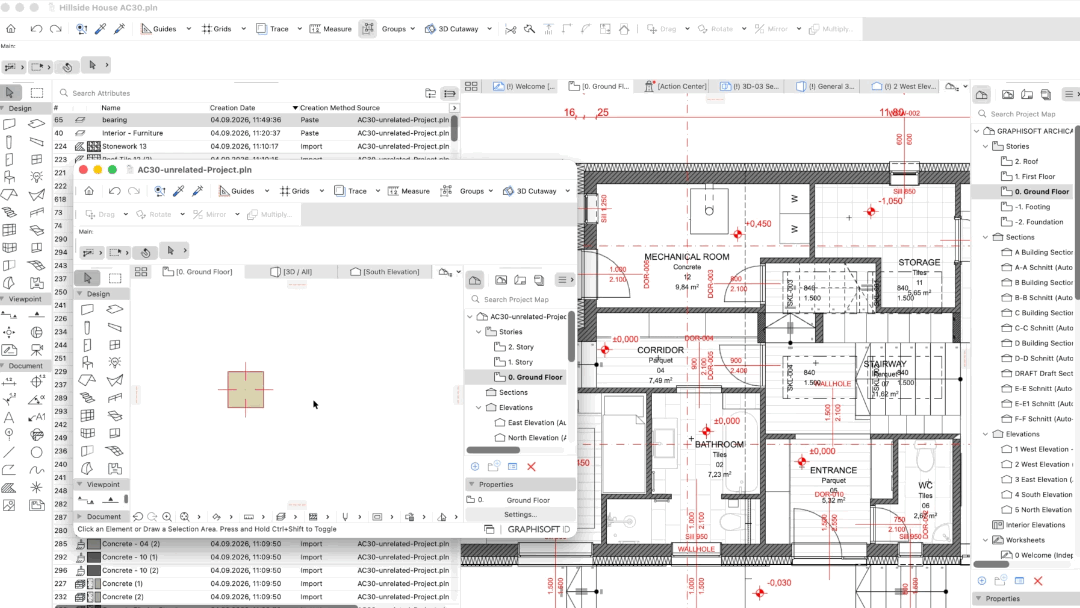The width and height of the screenshot is (1080, 608).
Task: Switch to Welcome tab in Hillside House
Action: 524,86
